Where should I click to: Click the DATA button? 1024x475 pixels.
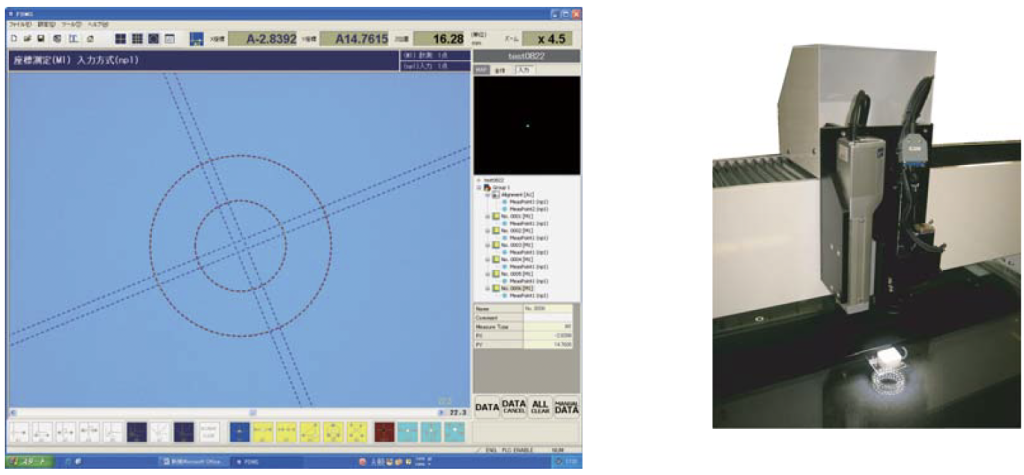click(x=487, y=408)
